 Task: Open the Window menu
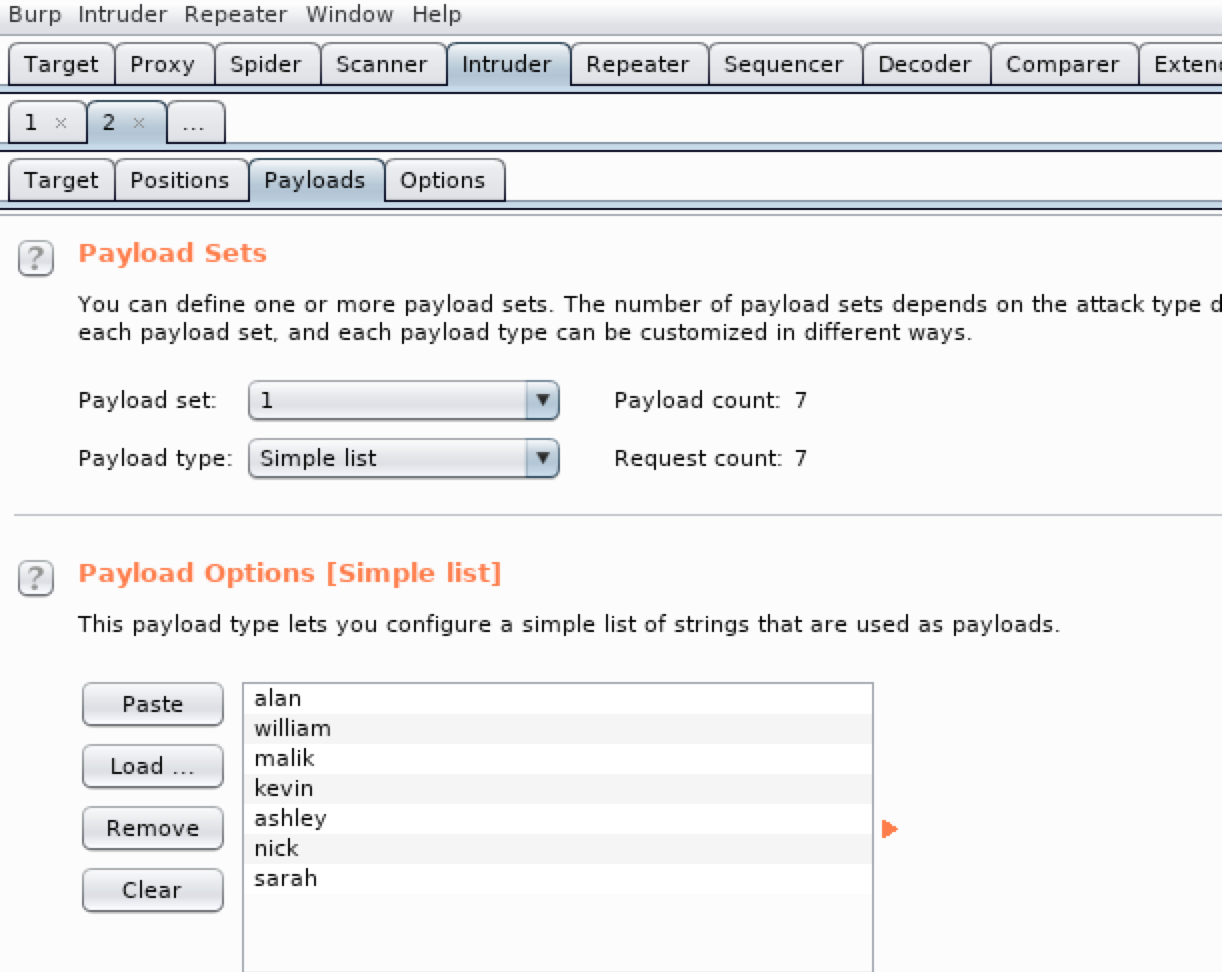point(349,15)
